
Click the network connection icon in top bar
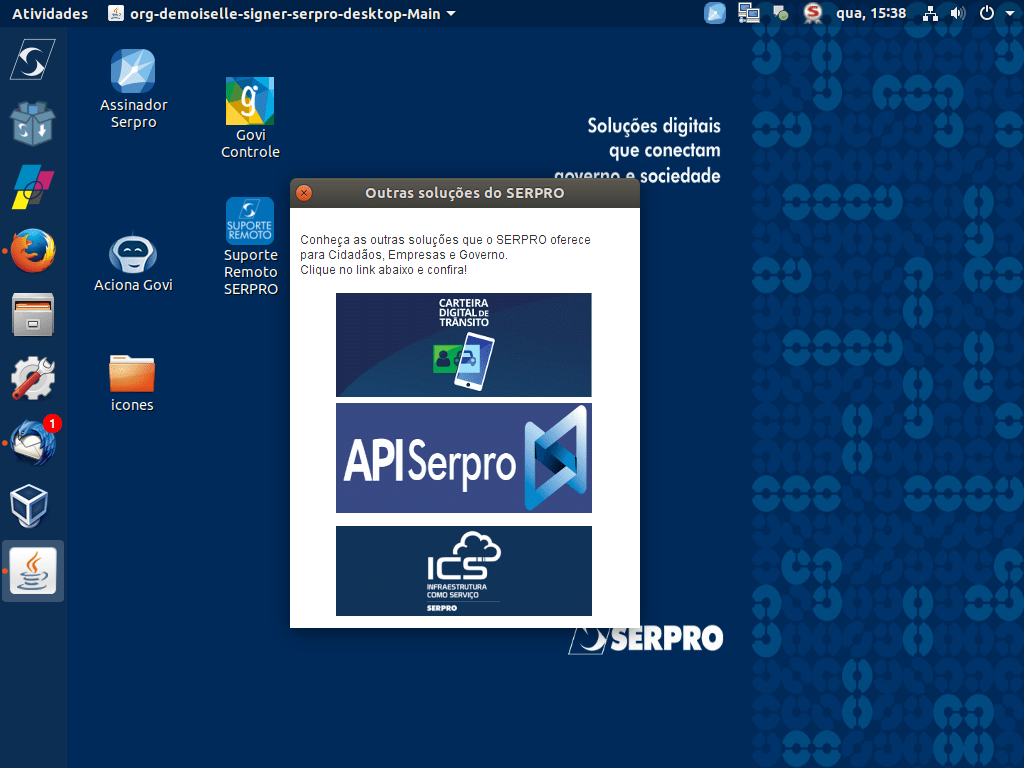point(930,13)
